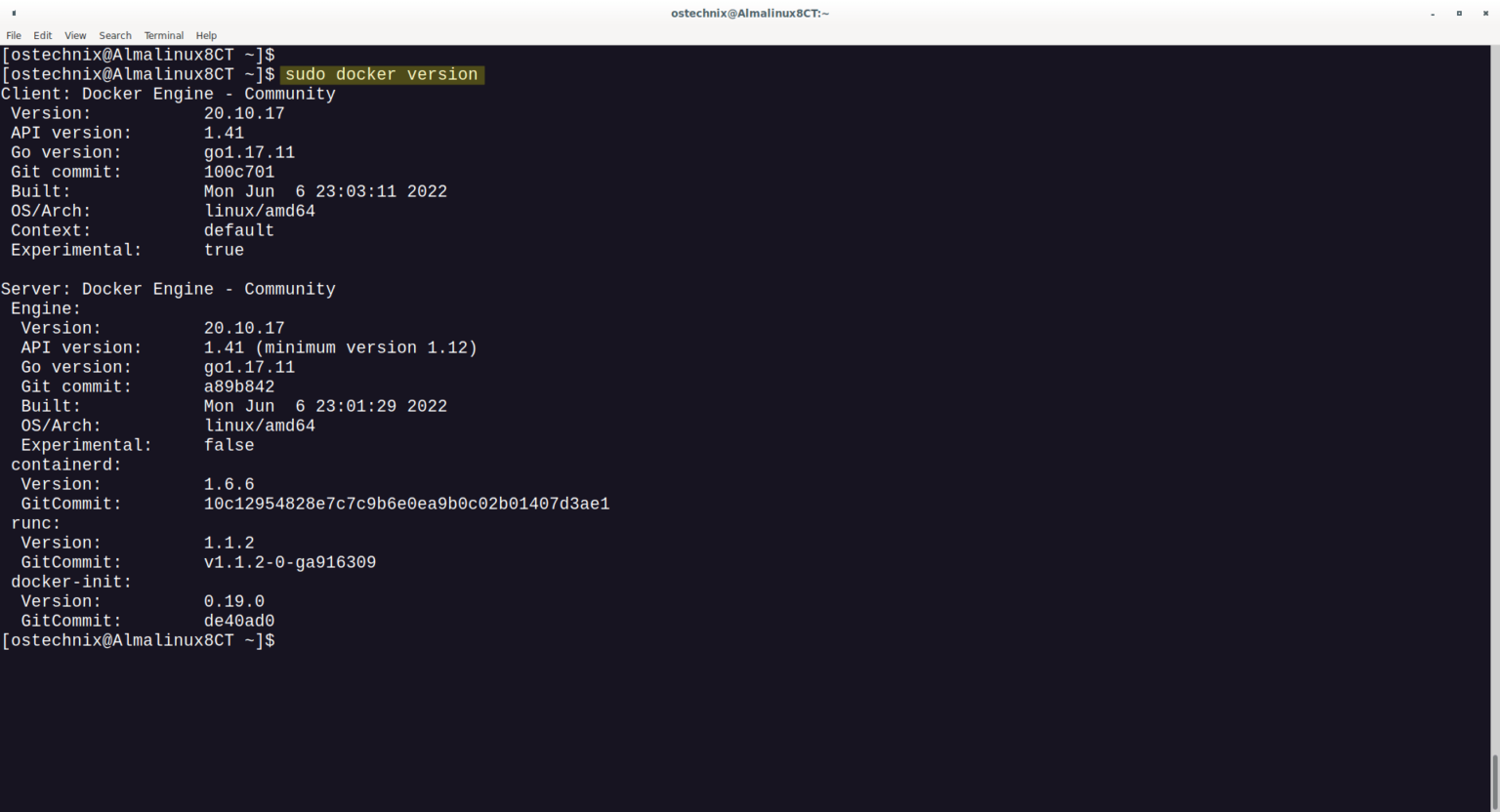Click the window title ostechnix@Almalinux8CT
This screenshot has width=1500, height=812.
(x=749, y=14)
